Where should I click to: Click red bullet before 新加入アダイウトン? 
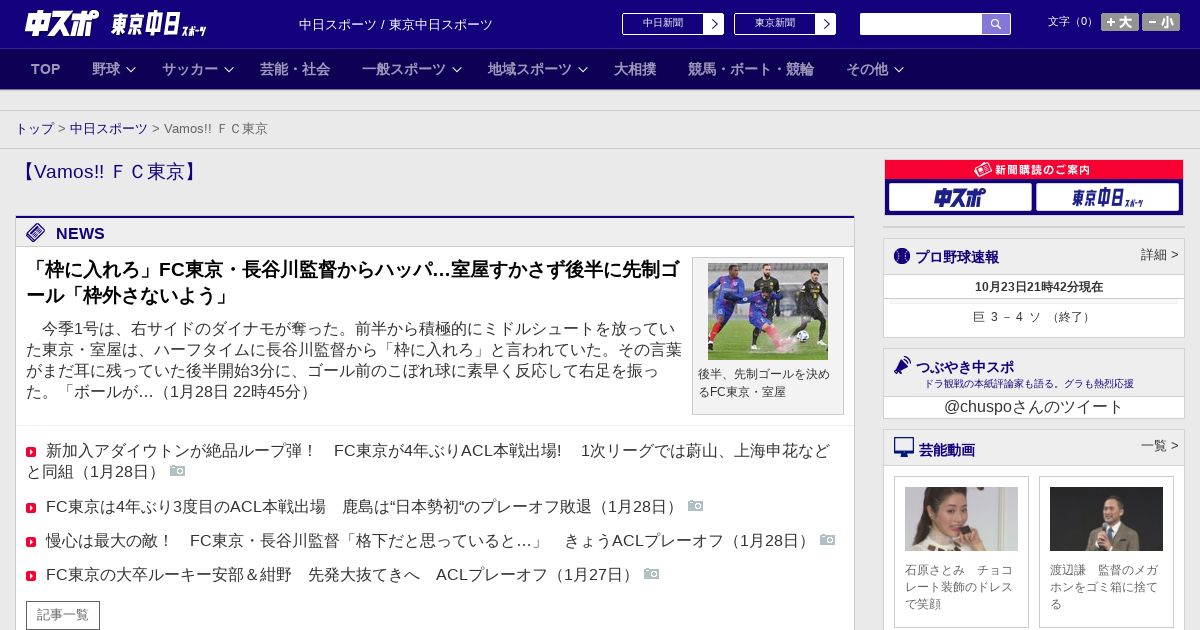(31, 452)
